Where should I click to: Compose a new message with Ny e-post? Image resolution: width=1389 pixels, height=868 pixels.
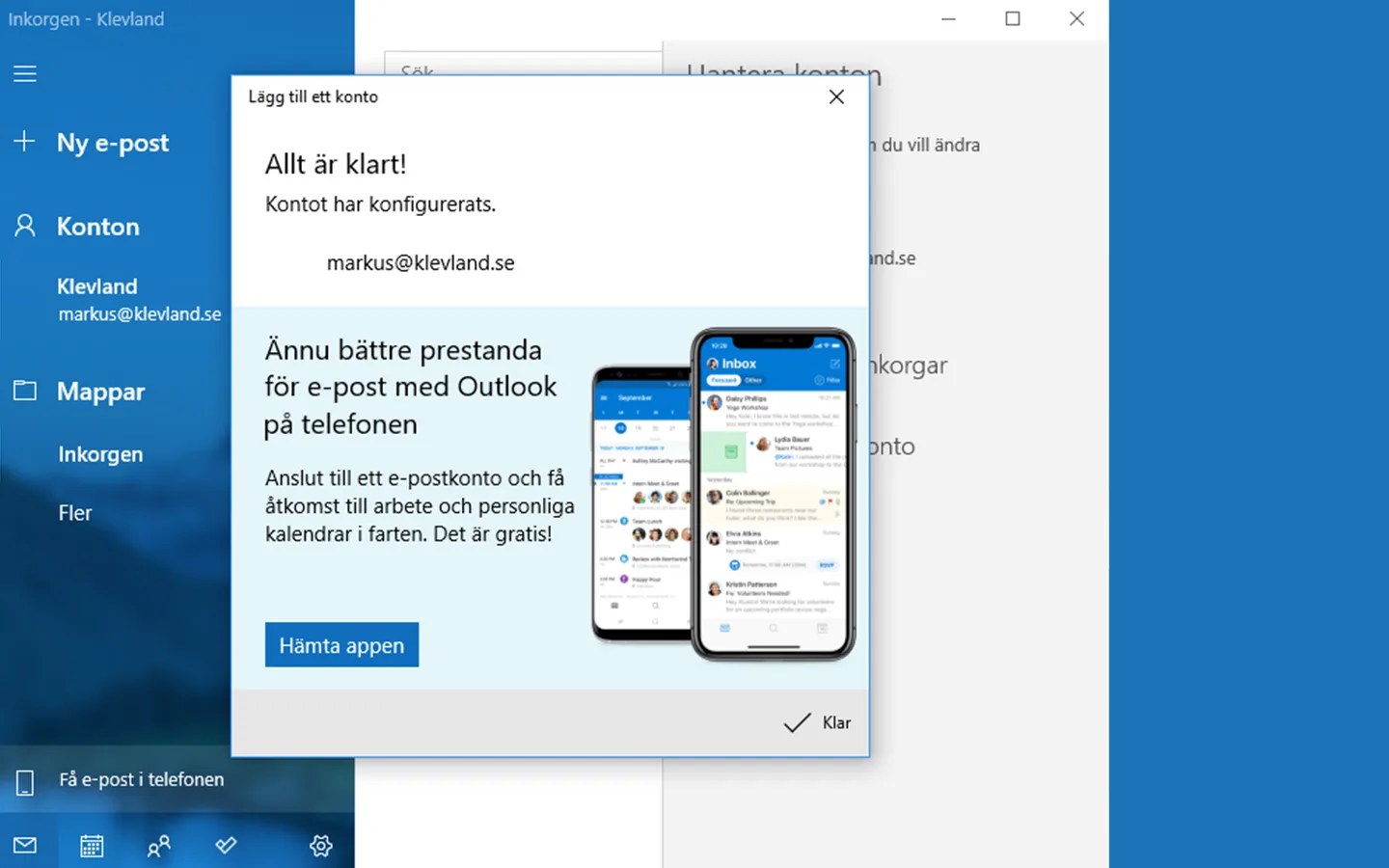pyautogui.click(x=112, y=143)
